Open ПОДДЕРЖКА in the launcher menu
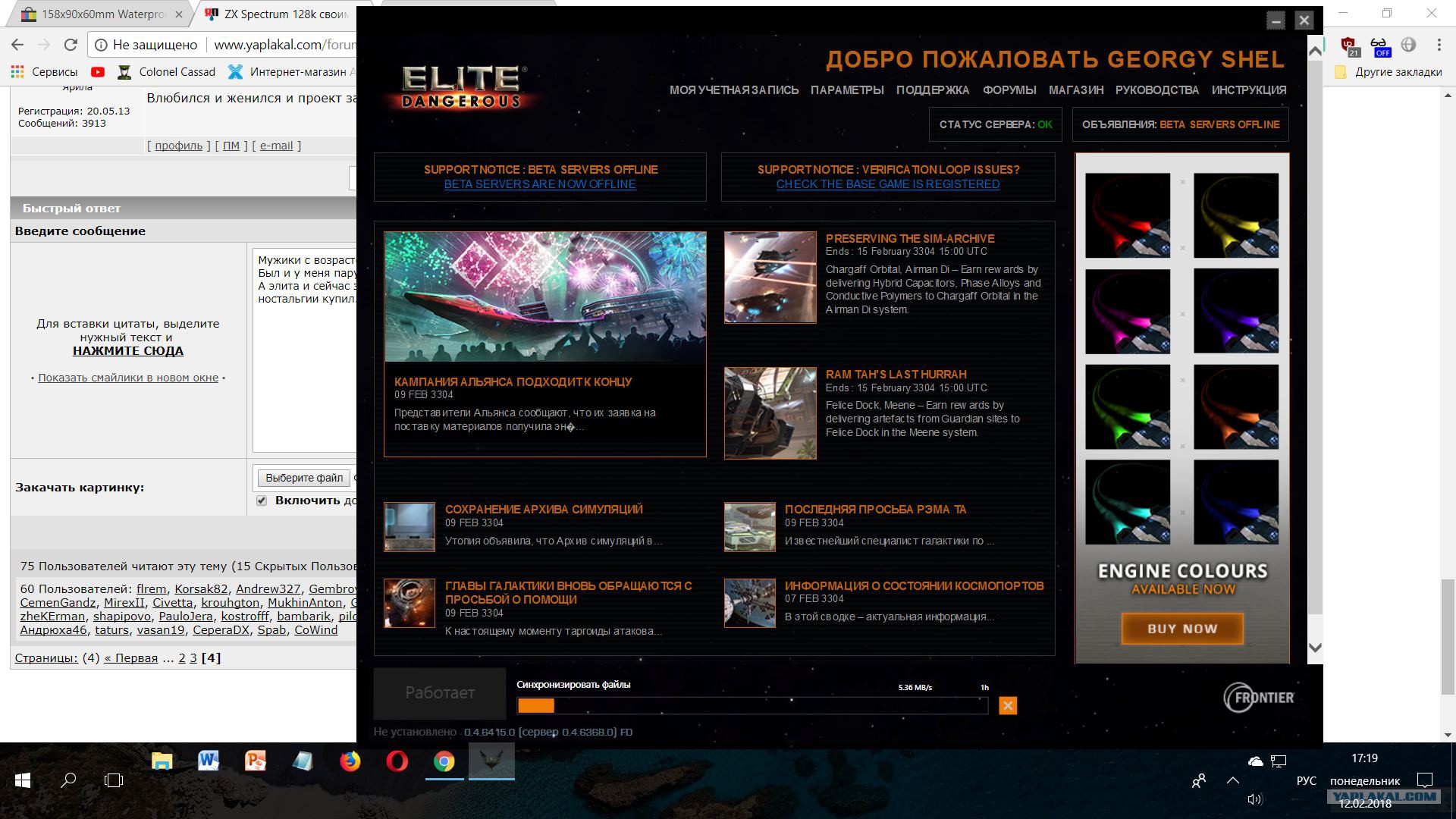Viewport: 1456px width, 819px height. [x=933, y=90]
